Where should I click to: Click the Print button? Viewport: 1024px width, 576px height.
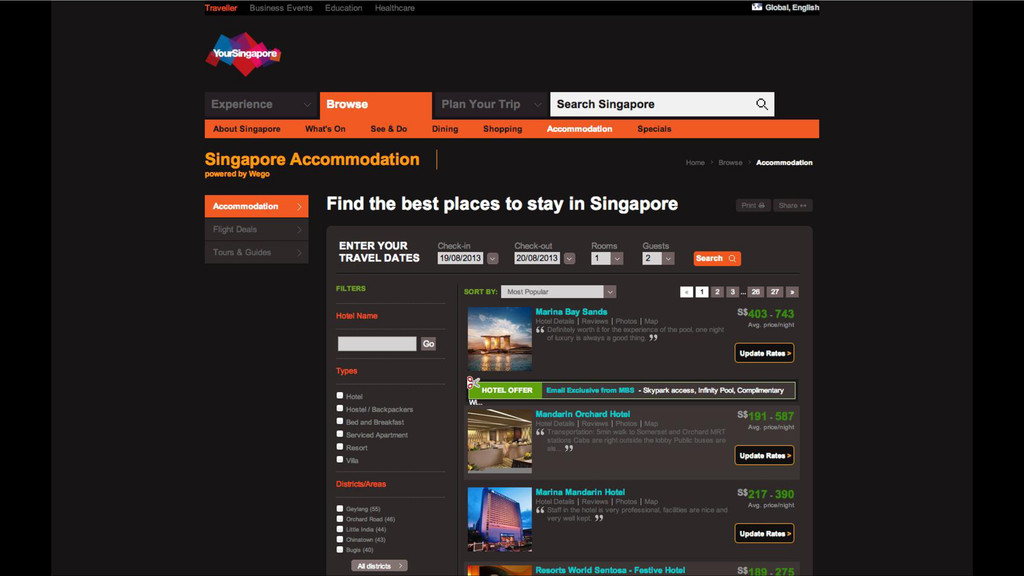point(753,205)
